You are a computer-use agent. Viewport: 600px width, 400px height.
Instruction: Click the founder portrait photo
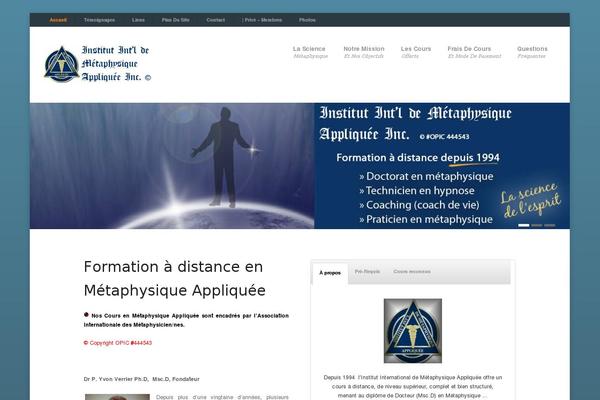(117, 397)
